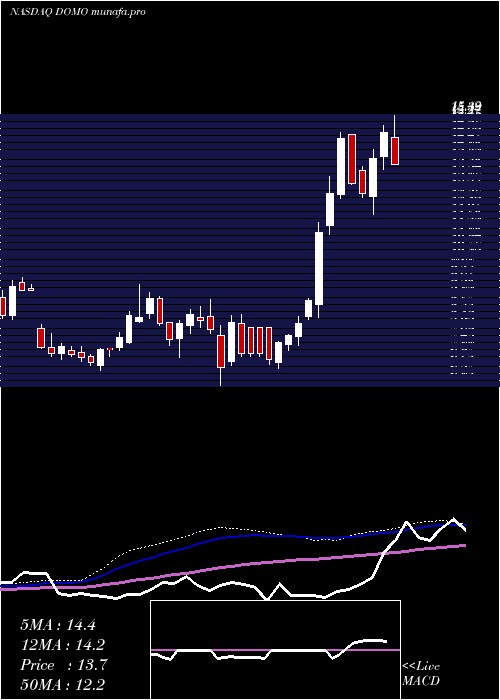Click the latest red candlestick on the chart
This screenshot has height=700, width=500.
pyautogui.click(x=395, y=151)
